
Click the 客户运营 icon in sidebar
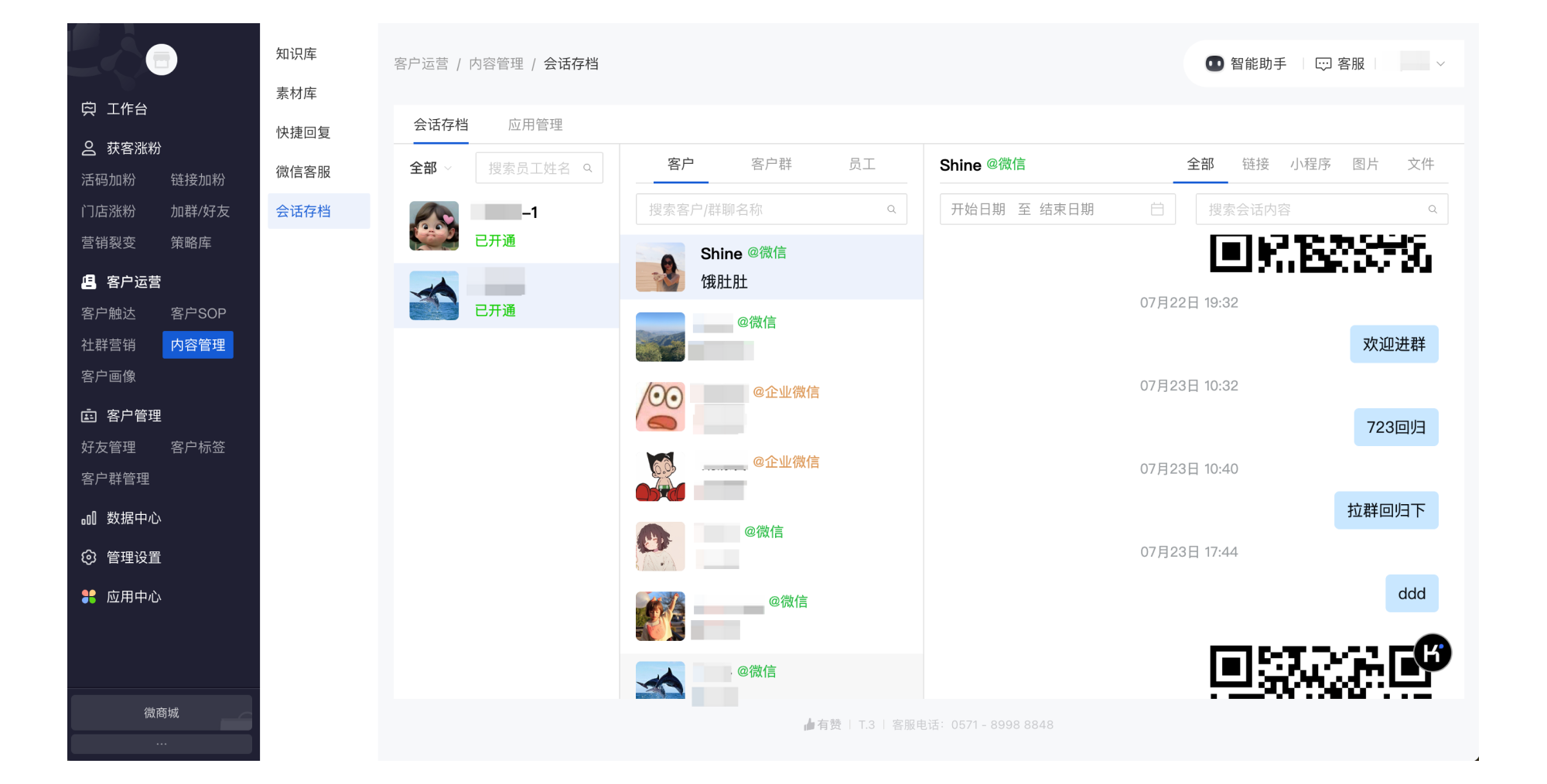(89, 282)
